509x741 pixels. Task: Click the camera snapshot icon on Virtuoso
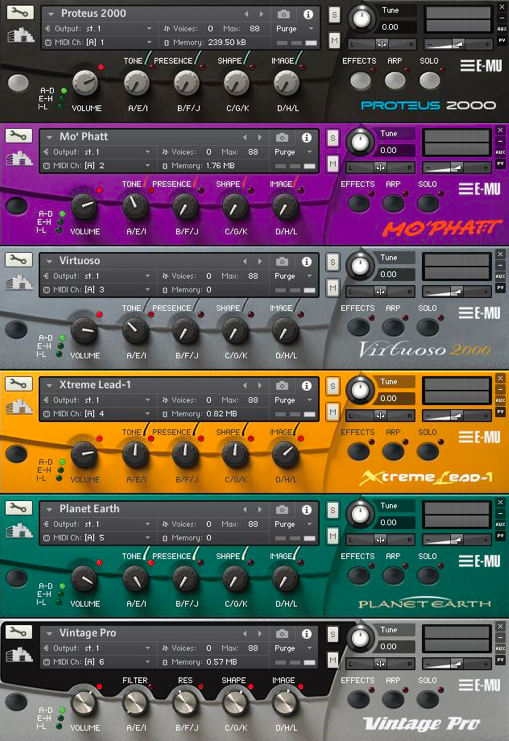pyautogui.click(x=282, y=261)
